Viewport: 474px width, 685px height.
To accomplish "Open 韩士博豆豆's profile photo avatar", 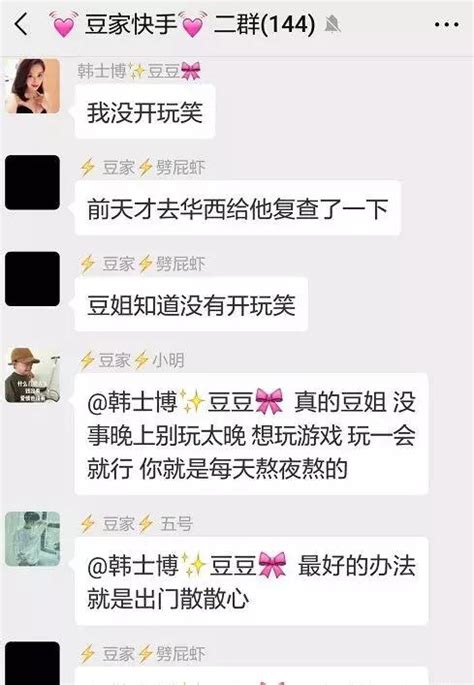I will click(x=32, y=86).
